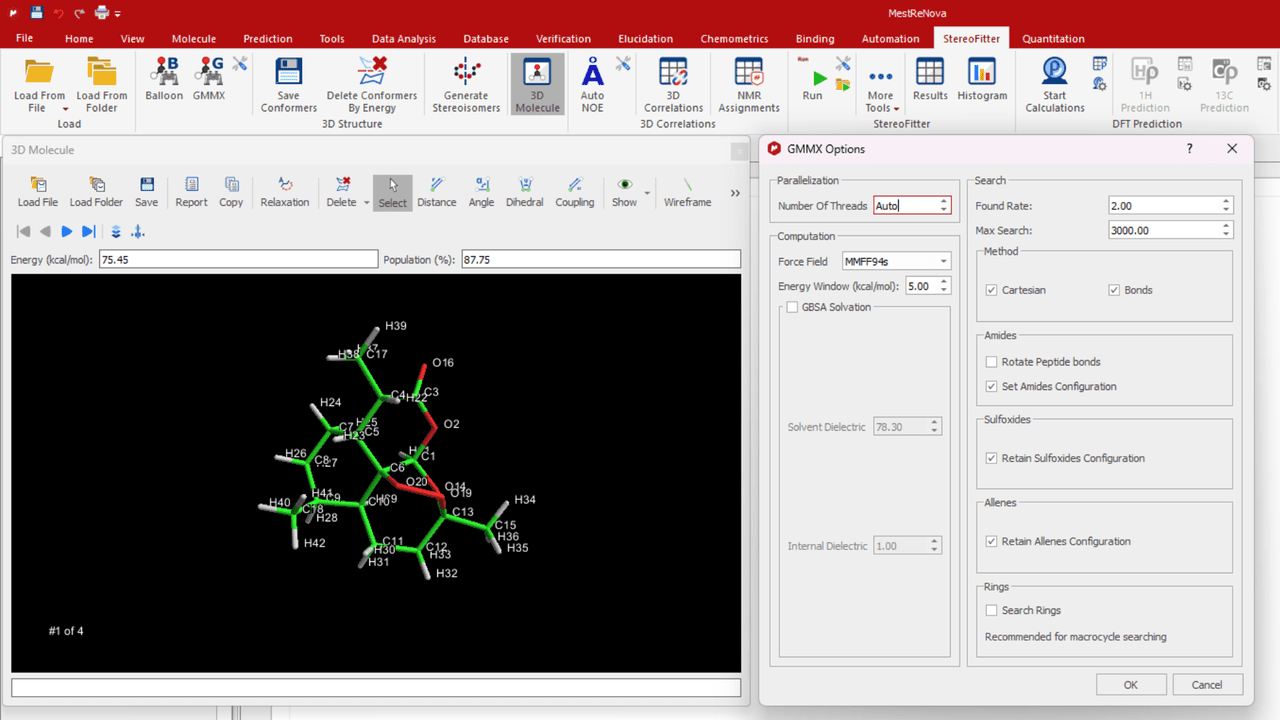
Task: Open the Force Field dropdown
Action: coord(896,261)
